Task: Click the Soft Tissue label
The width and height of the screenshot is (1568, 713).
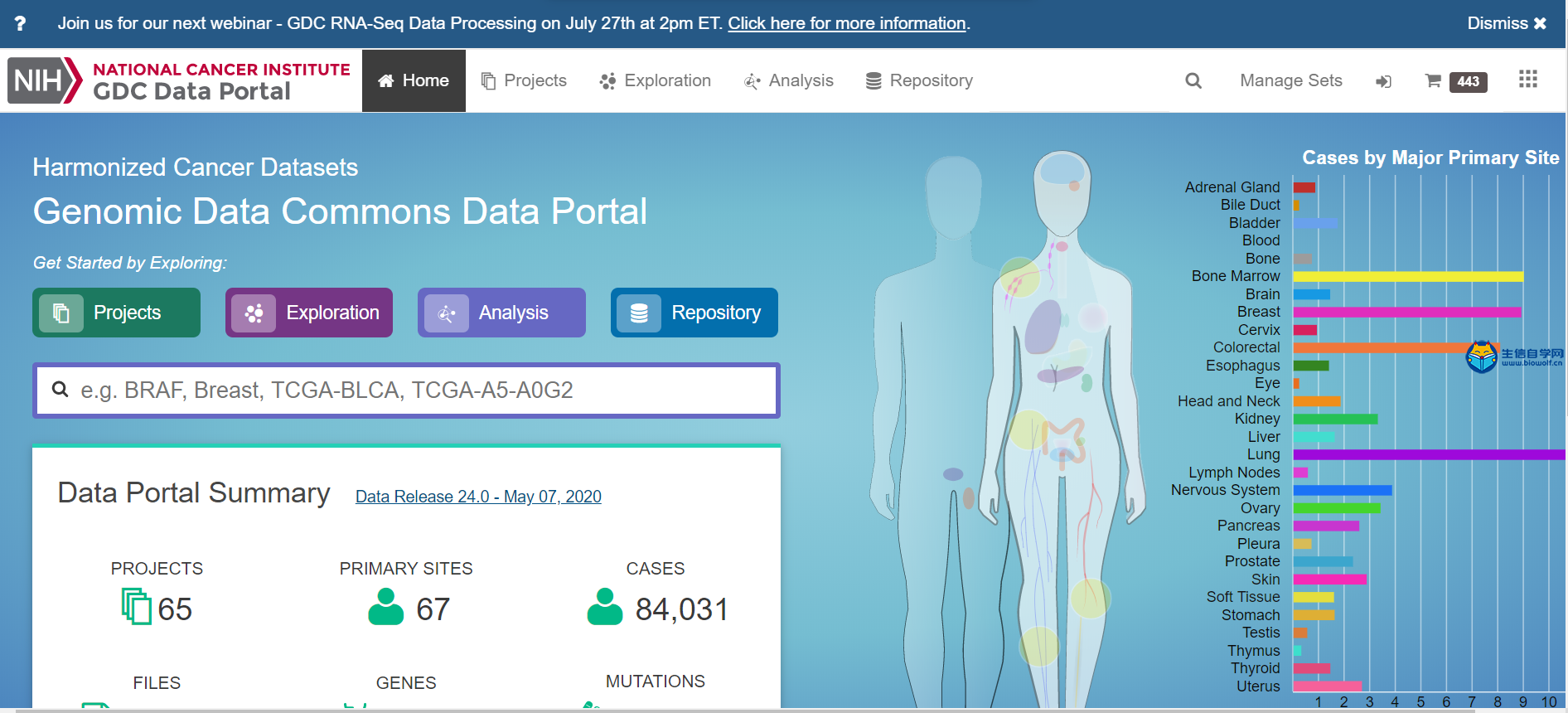Action: click(x=1243, y=597)
